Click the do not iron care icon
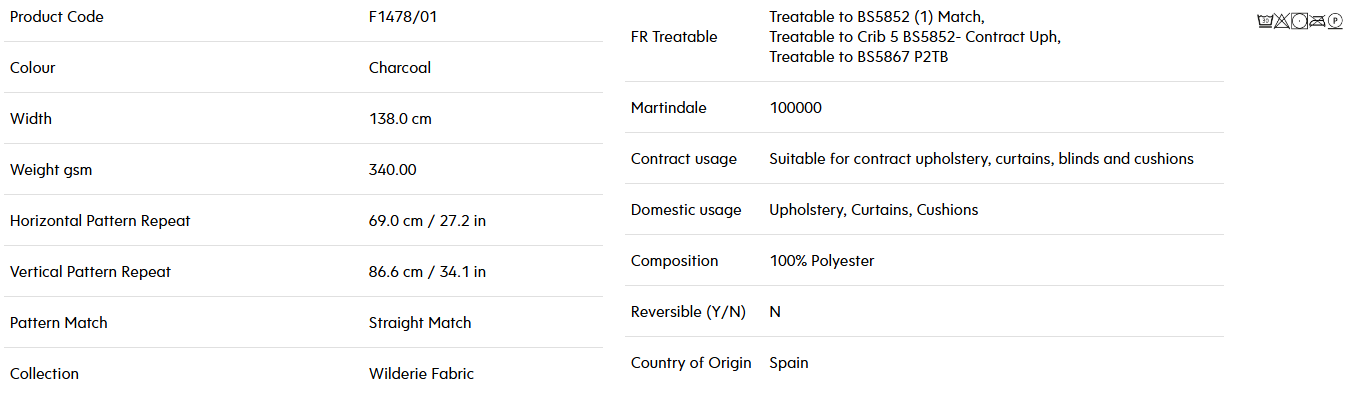 (1317, 21)
